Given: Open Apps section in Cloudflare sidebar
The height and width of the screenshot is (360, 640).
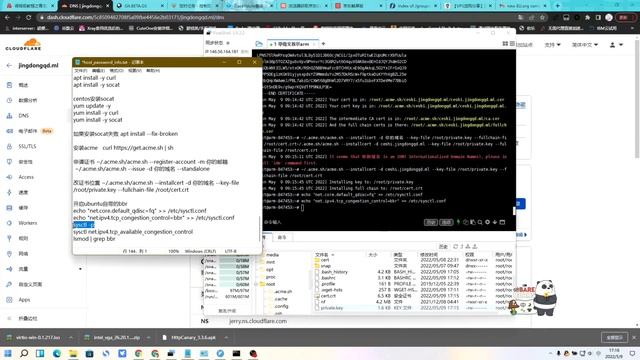Looking at the screenshot, I should [x=24, y=300].
